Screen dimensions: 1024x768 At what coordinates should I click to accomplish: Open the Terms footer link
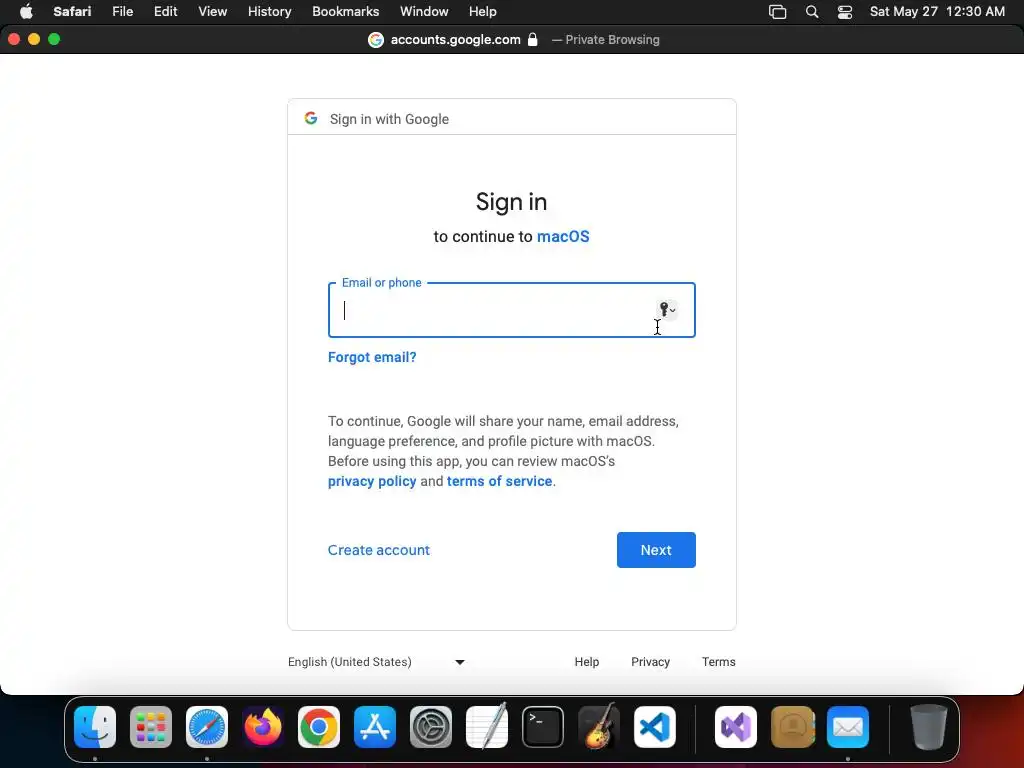(718, 662)
